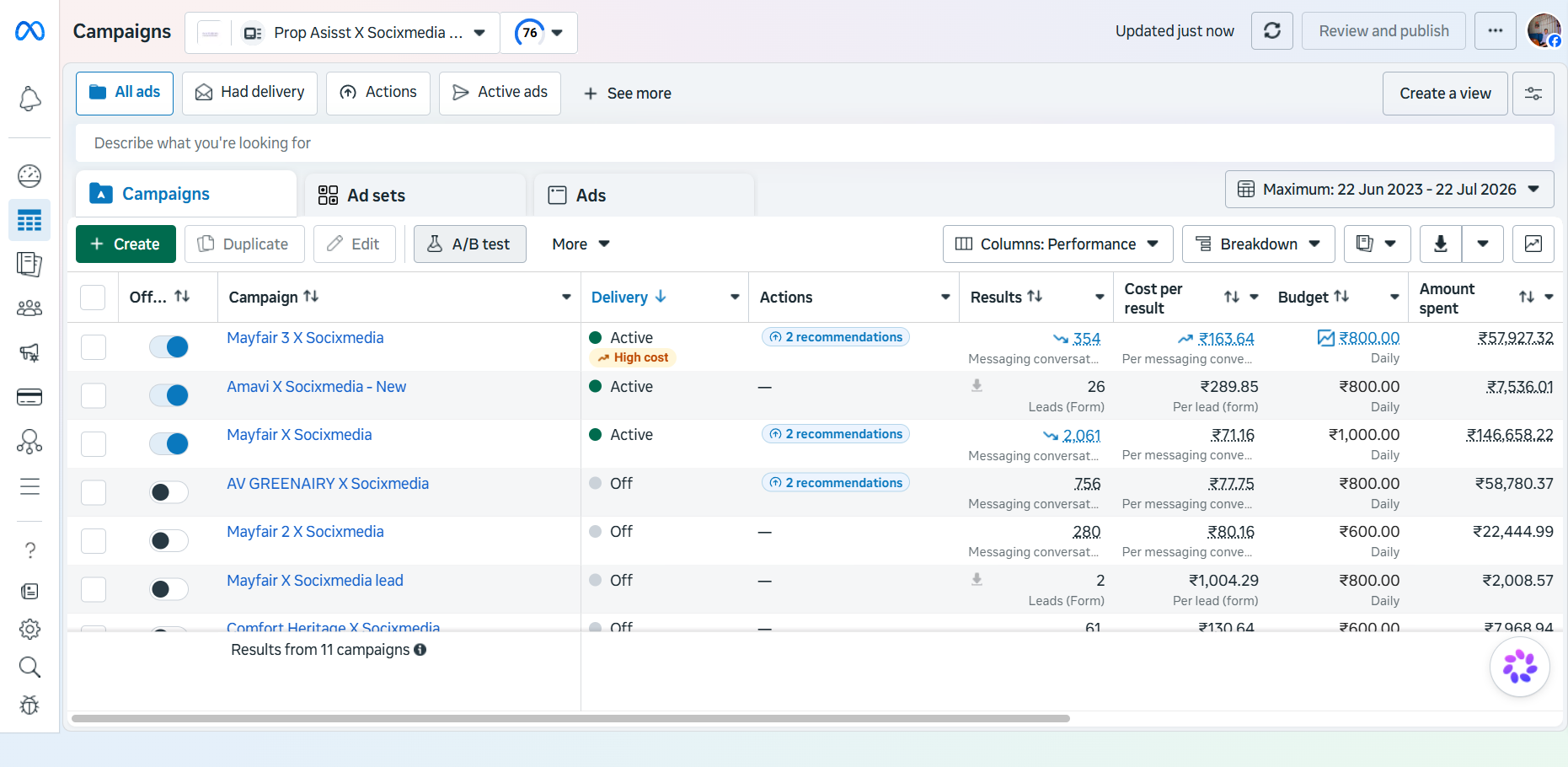The height and width of the screenshot is (767, 1568).
Task: Check the select-all campaigns header checkbox
Action: click(x=93, y=298)
